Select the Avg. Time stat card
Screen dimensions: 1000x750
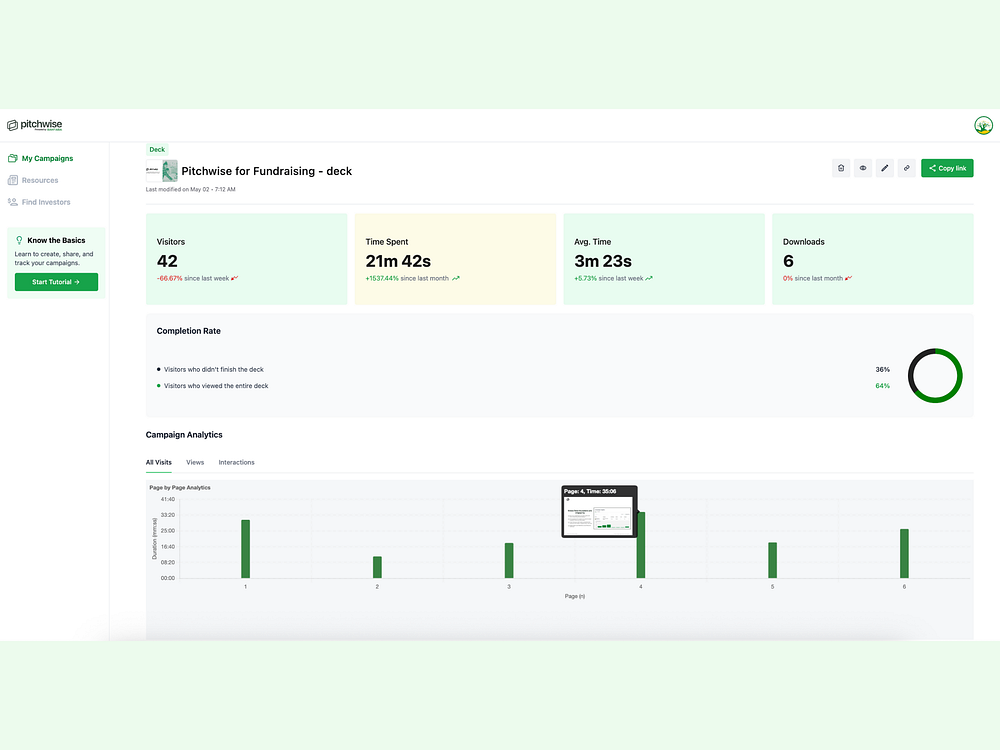(x=664, y=259)
